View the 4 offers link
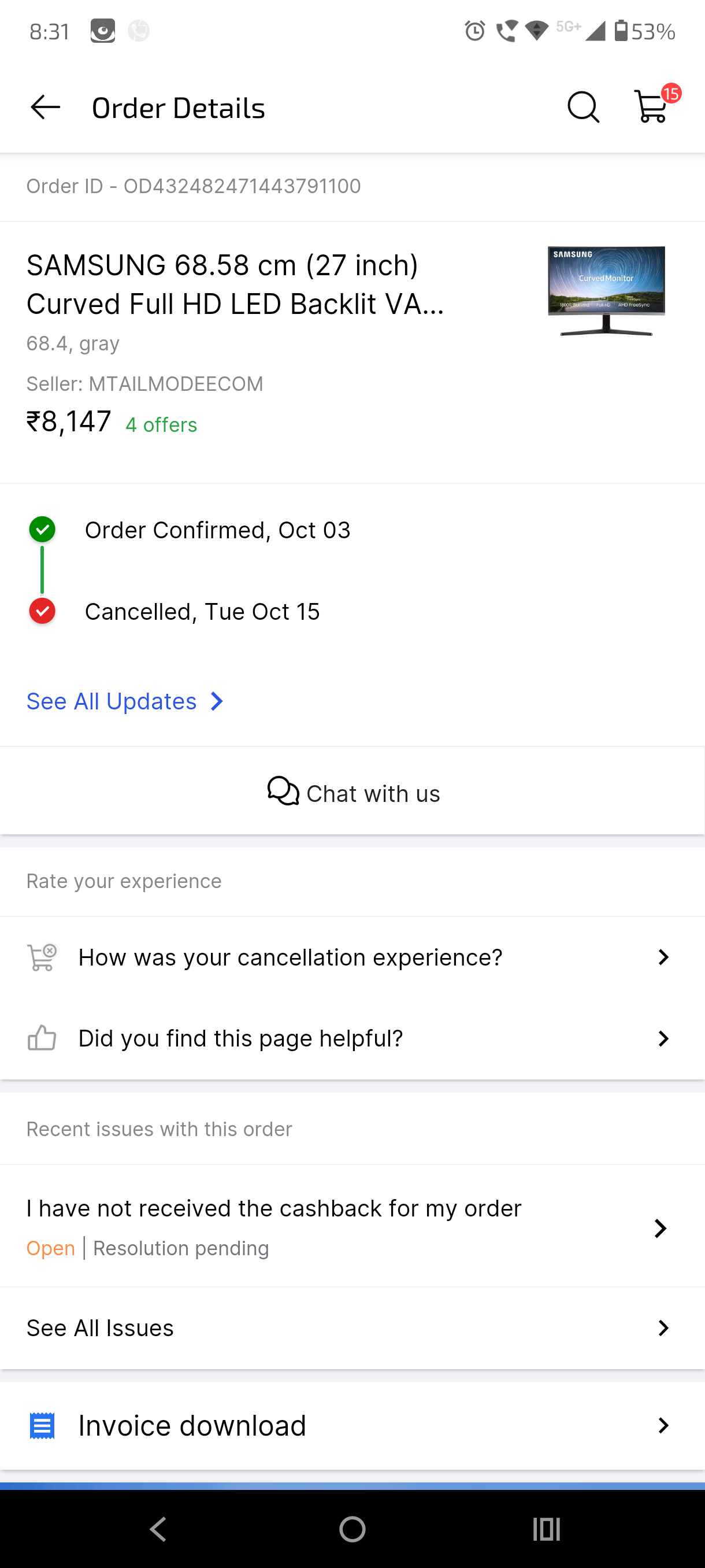 click(161, 424)
